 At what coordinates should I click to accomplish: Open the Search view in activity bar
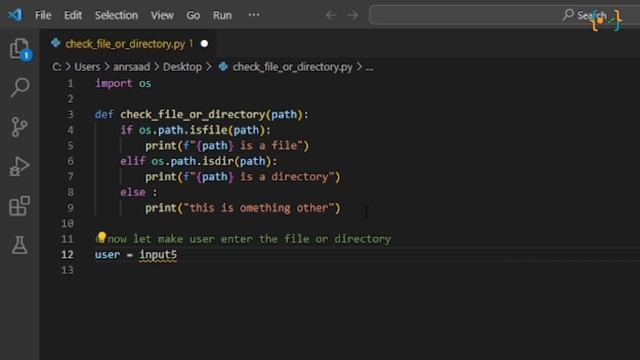tap(20, 87)
